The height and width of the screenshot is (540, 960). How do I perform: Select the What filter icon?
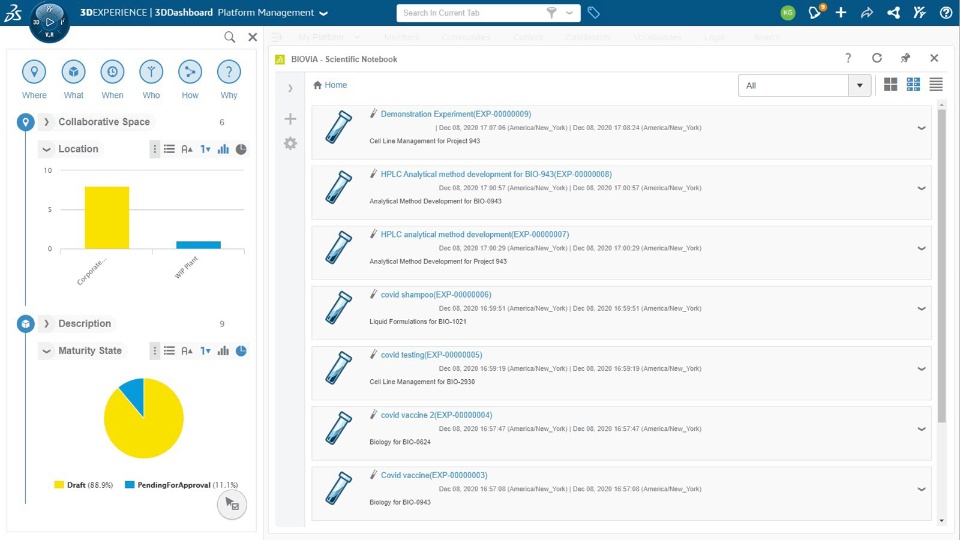click(73, 72)
